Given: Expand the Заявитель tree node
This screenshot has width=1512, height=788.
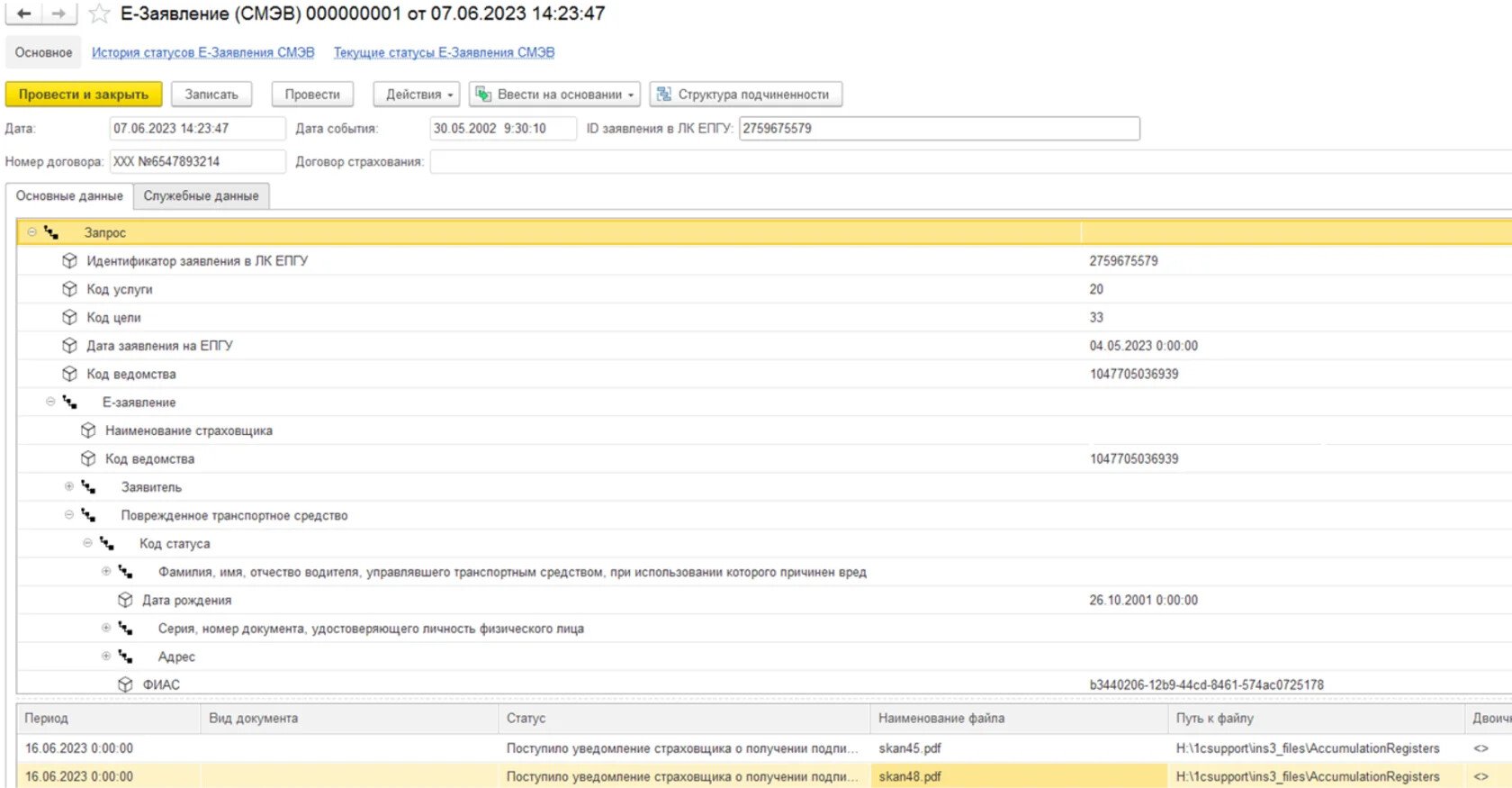Looking at the screenshot, I should pyautogui.click(x=69, y=486).
